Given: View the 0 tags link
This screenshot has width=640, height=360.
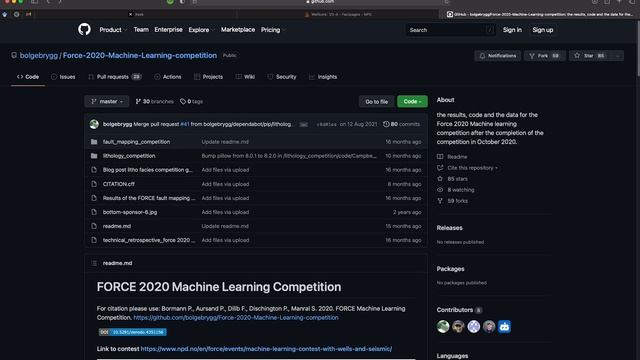Looking at the screenshot, I should [x=191, y=101].
